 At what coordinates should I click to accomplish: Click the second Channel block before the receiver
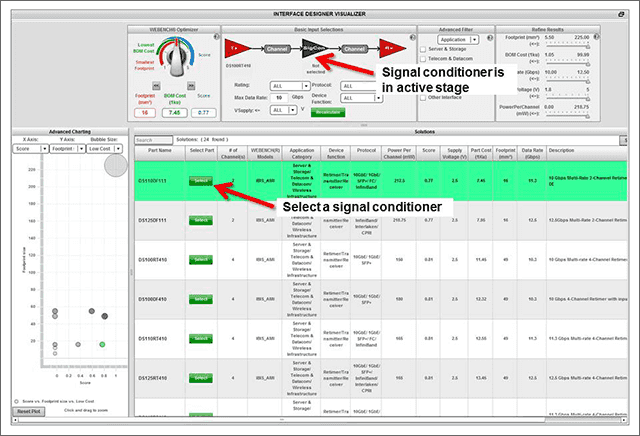click(349, 47)
